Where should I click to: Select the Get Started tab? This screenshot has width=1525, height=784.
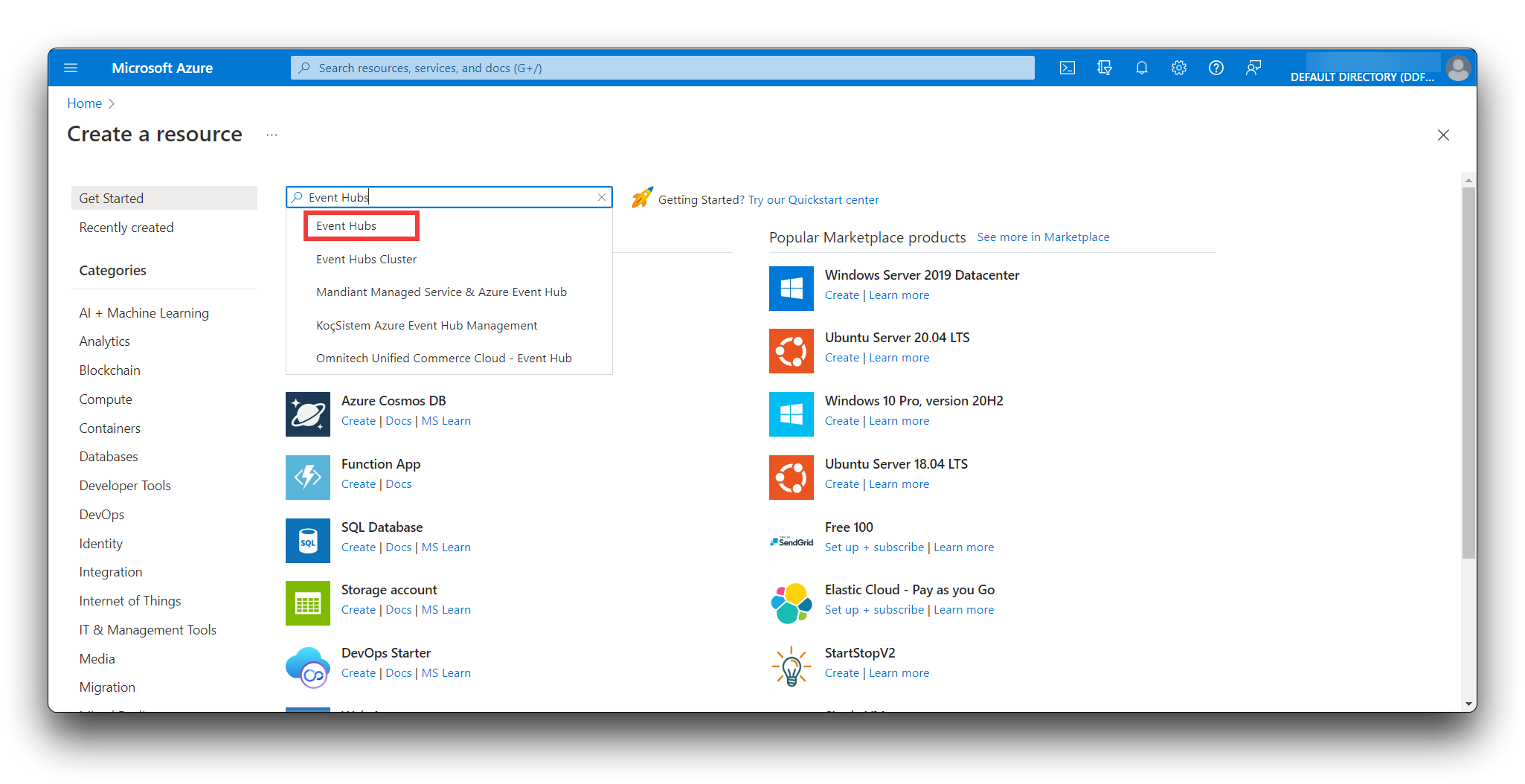[x=164, y=199]
